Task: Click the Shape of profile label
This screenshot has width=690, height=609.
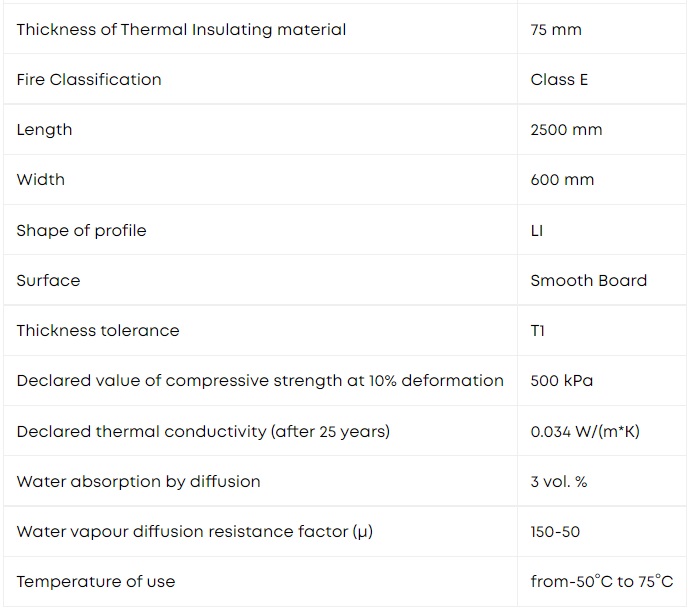Action: coord(81,231)
